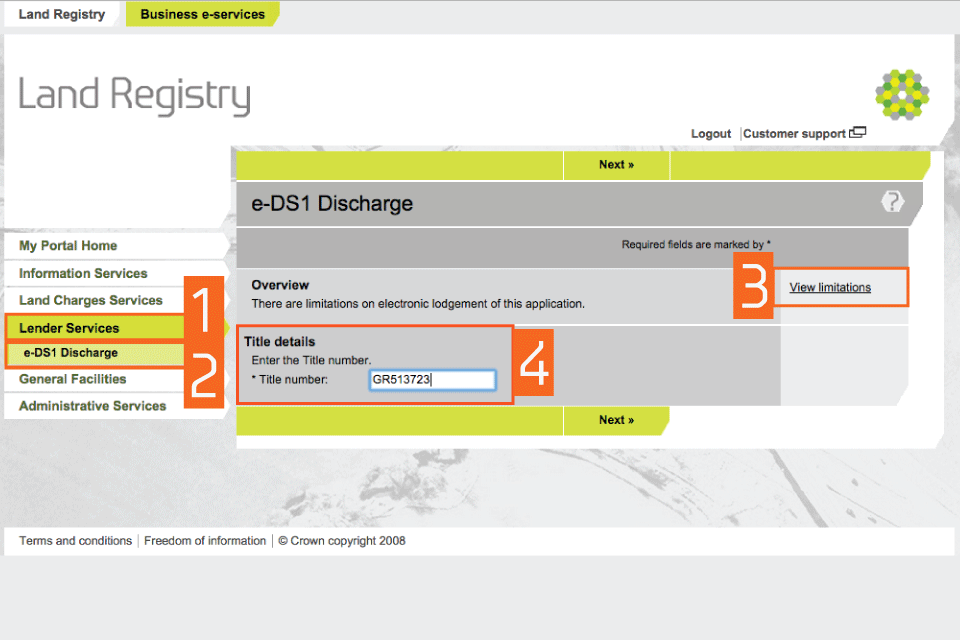Switch to the Land Registry tab
The height and width of the screenshot is (640, 960).
[x=61, y=15]
